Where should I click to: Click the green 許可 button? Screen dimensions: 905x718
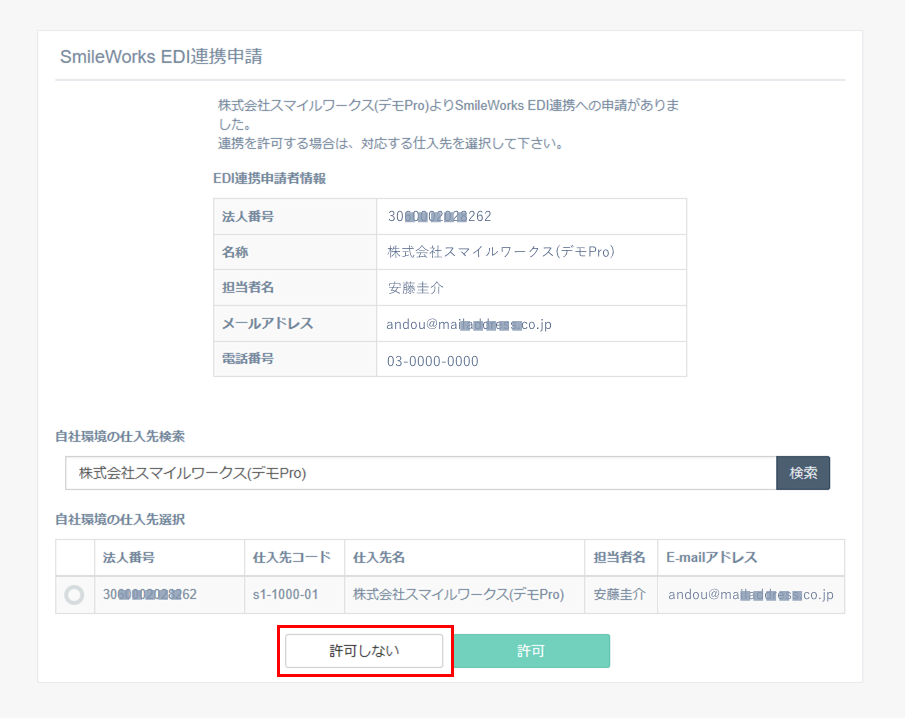coord(532,651)
